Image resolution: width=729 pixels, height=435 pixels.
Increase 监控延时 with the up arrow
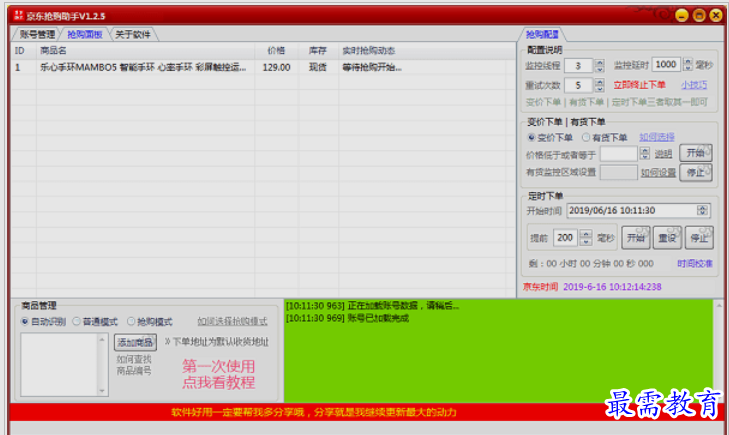click(x=688, y=61)
